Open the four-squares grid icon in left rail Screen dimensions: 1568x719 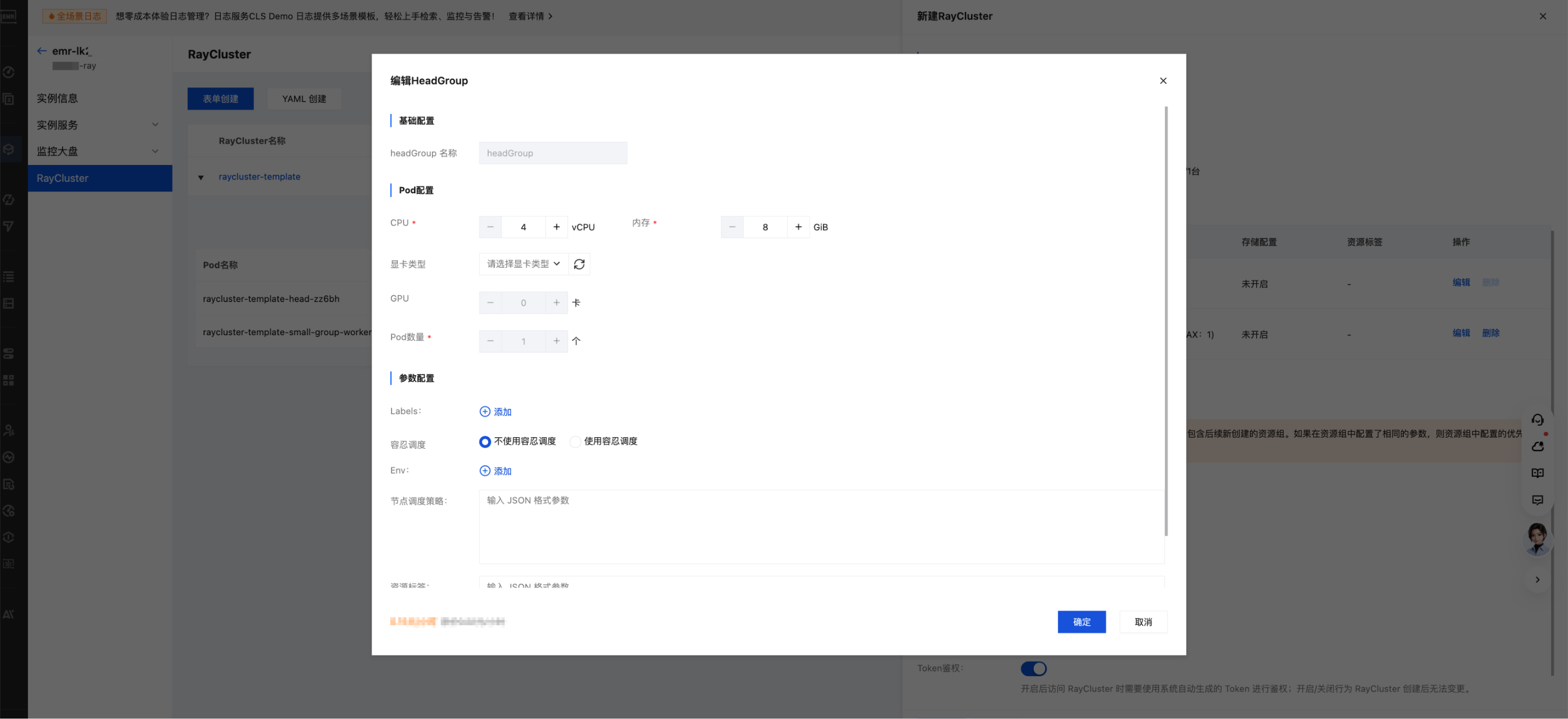[x=9, y=380]
